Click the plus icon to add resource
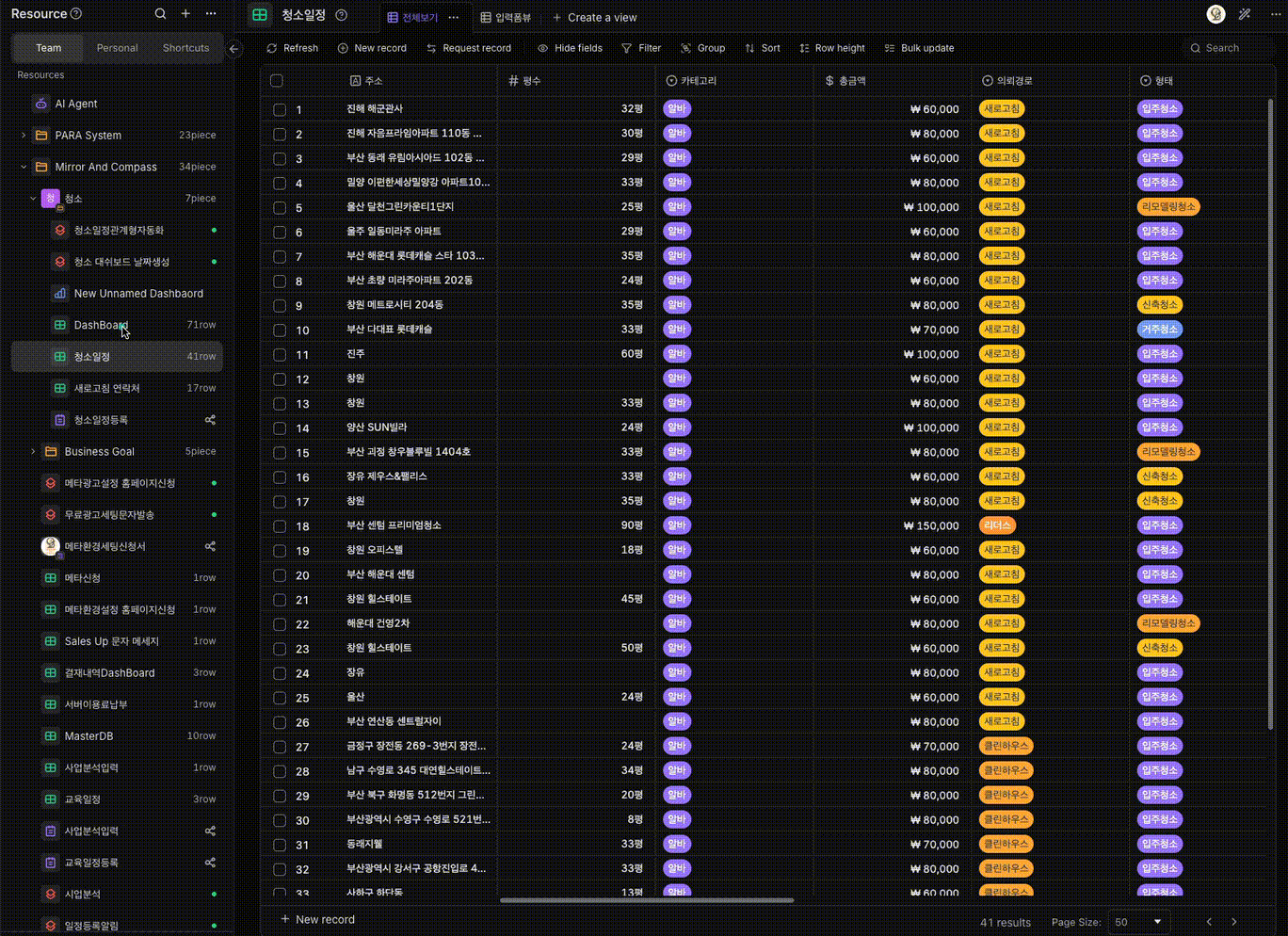The height and width of the screenshot is (936, 1288). click(x=185, y=14)
